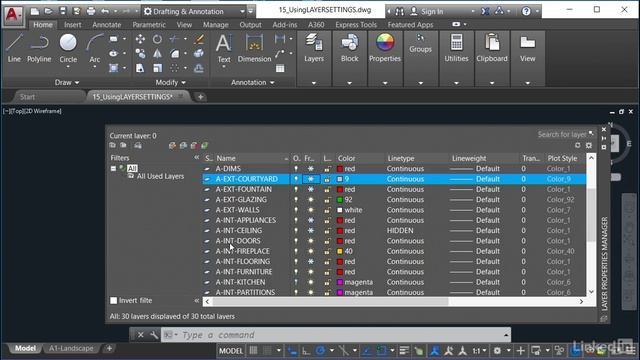This screenshot has height=360, width=640.
Task: Click the MODEL status bar button
Action: click(231, 351)
